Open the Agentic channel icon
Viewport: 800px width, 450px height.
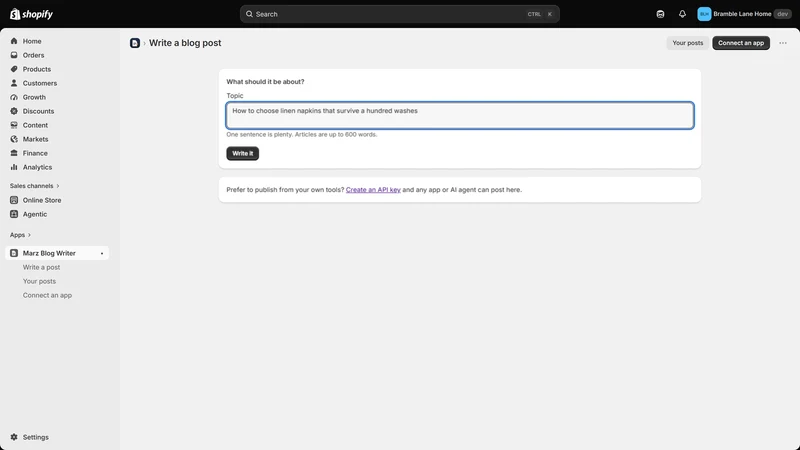(x=14, y=214)
